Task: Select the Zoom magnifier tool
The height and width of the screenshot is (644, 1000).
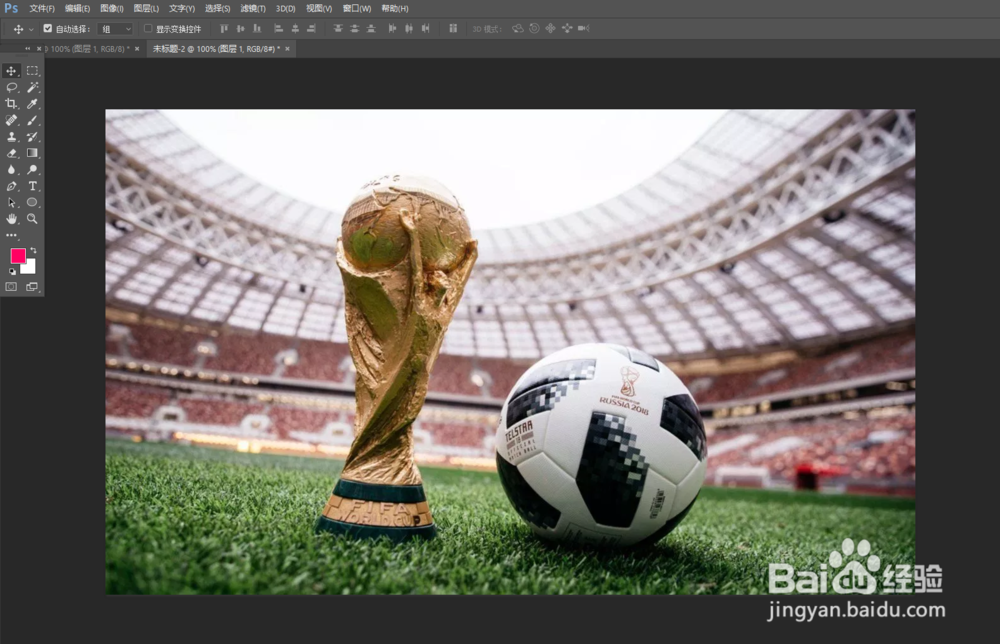Action: tap(32, 219)
